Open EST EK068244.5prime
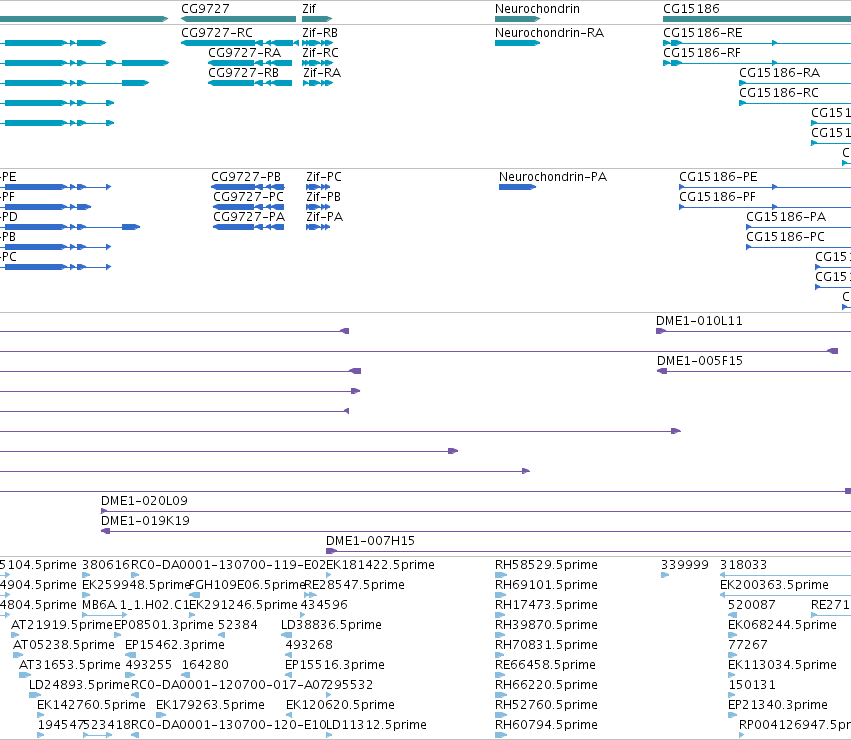Viewport: 851px width, 740px height. coord(782,625)
